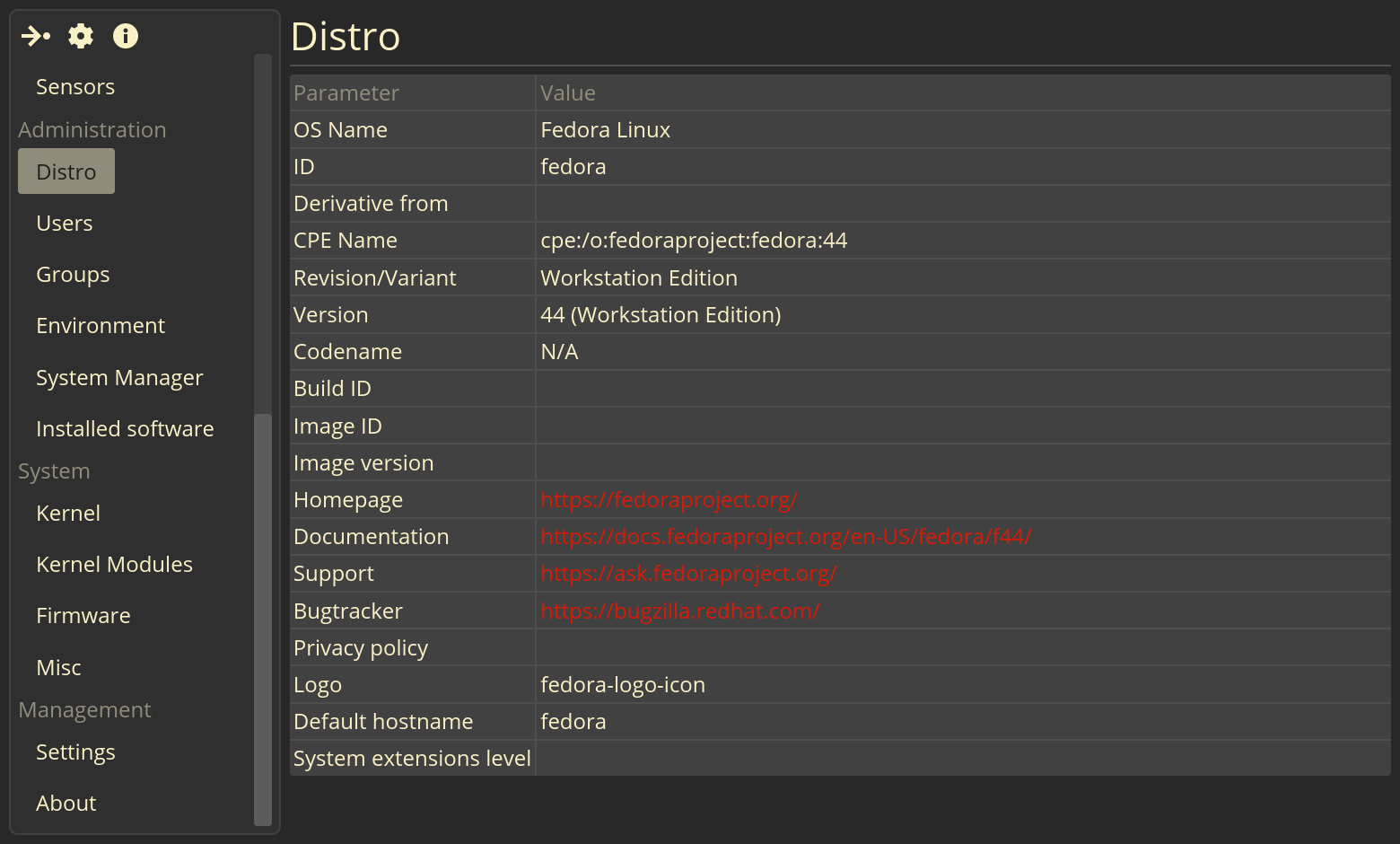Open the About page
Viewport: 1400px width, 844px height.
[66, 804]
